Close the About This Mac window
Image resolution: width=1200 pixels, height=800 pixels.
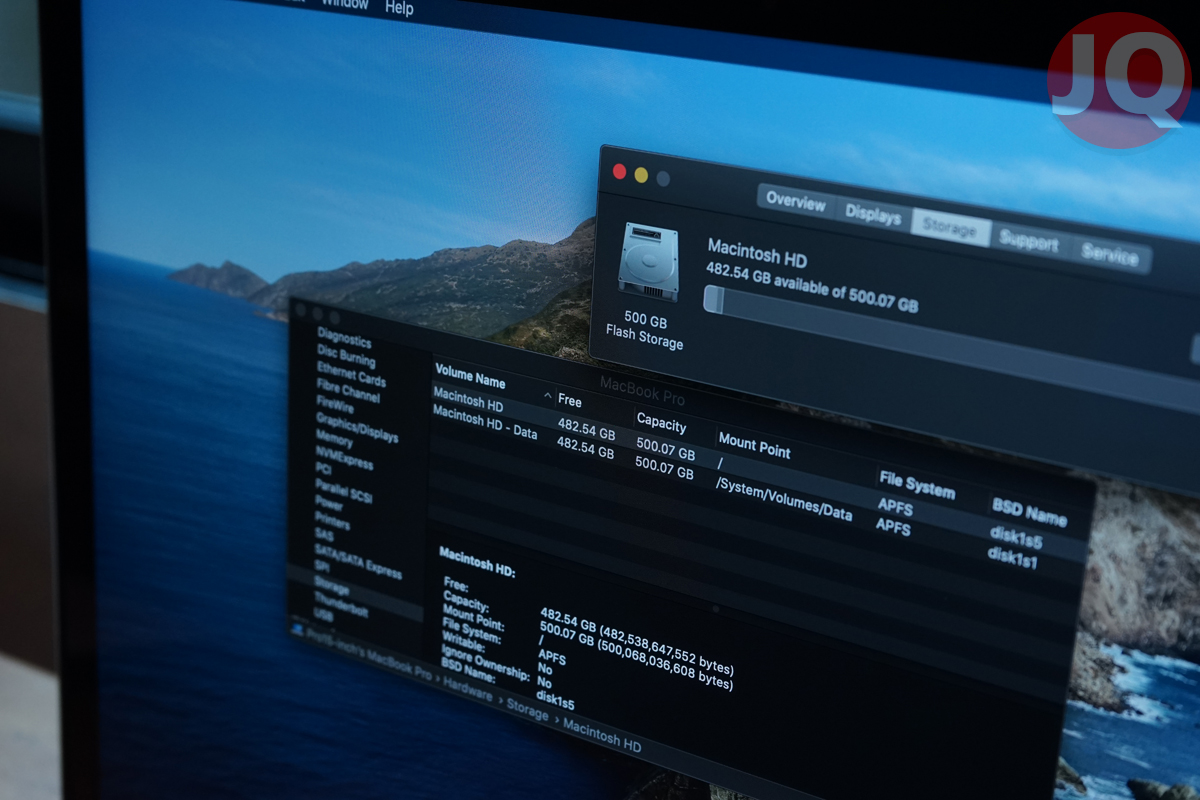click(619, 171)
